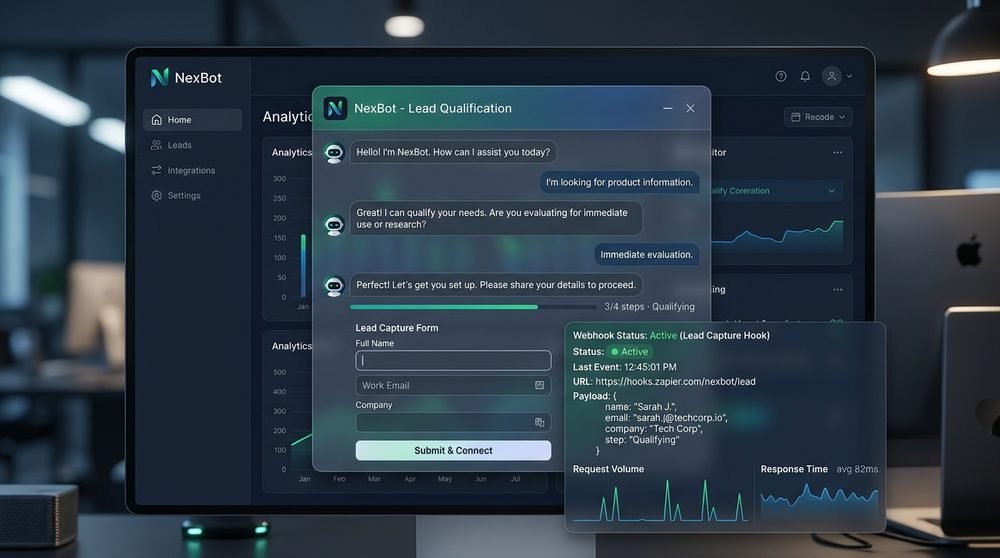Image resolution: width=1000 pixels, height=558 pixels.
Task: Click the Home icon in sidebar
Action: tap(156, 119)
